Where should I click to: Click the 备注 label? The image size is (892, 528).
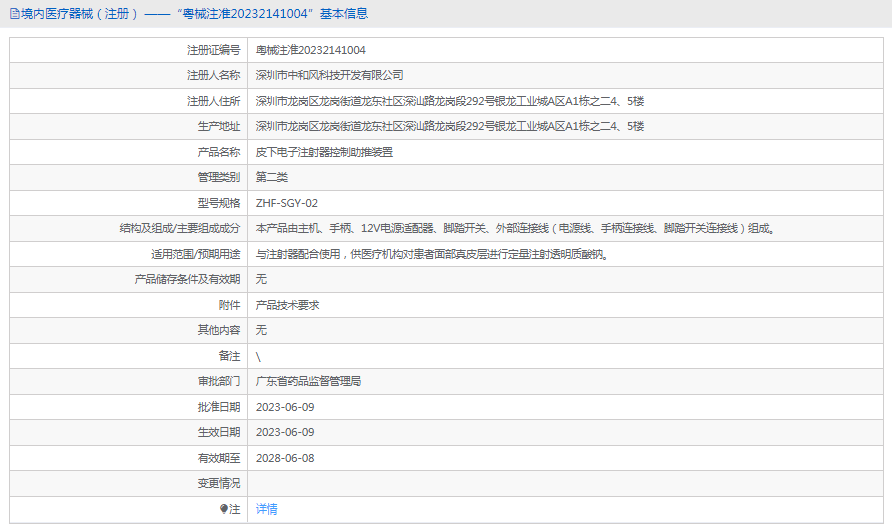(229, 356)
